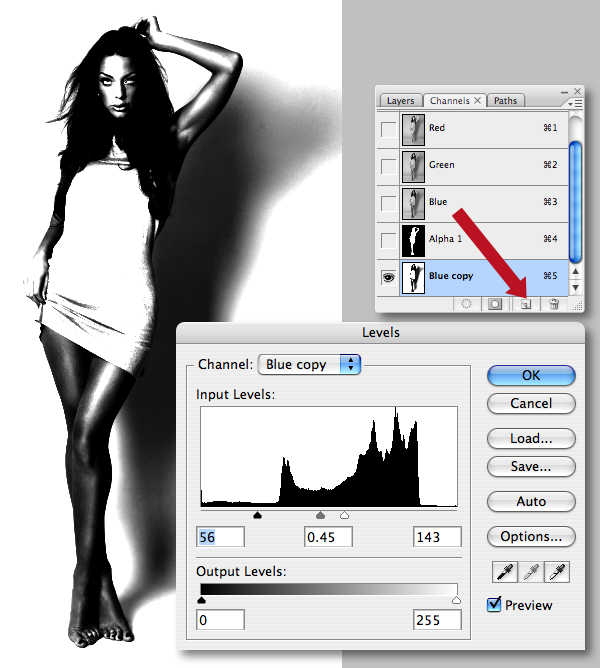This screenshot has width=600, height=668.
Task: Switch to the Paths tab
Action: 505,101
